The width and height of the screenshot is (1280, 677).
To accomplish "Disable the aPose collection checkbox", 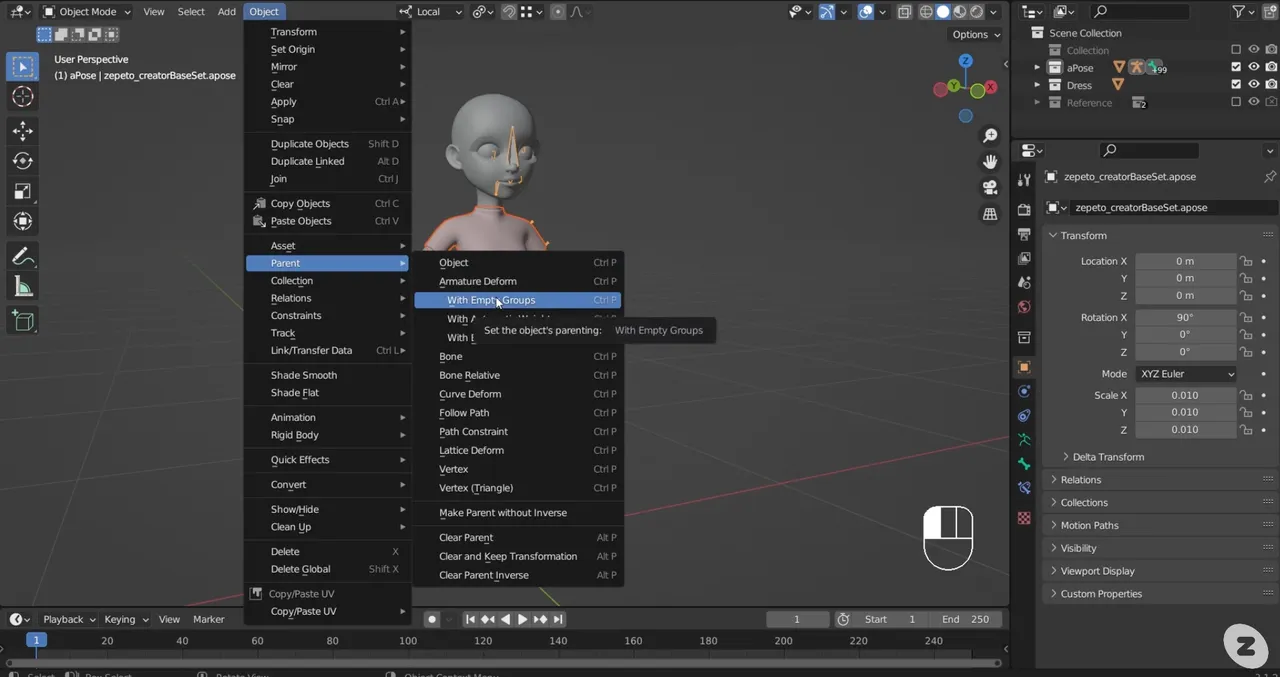I will pos(1236,67).
